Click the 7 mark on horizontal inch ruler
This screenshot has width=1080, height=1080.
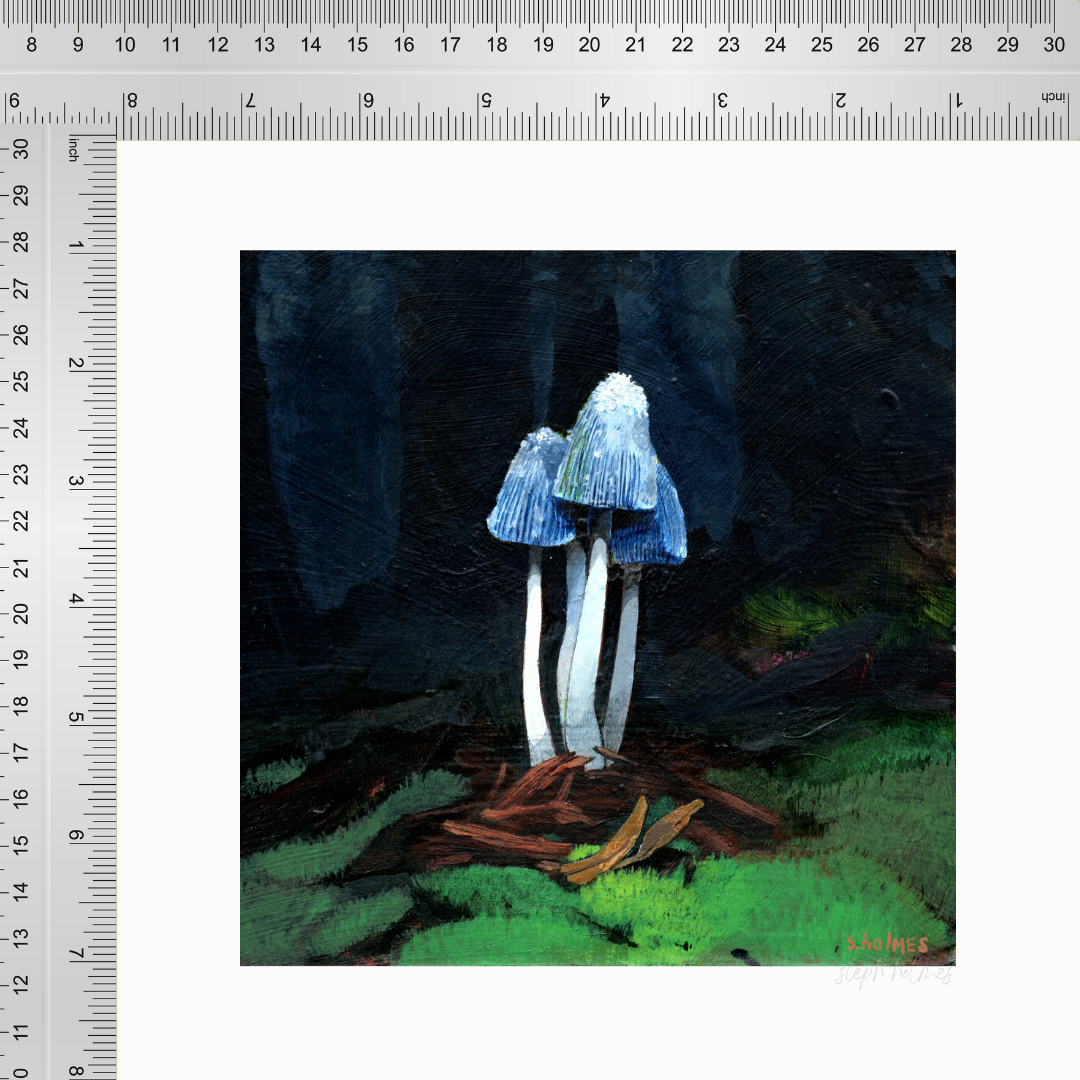pos(250,101)
